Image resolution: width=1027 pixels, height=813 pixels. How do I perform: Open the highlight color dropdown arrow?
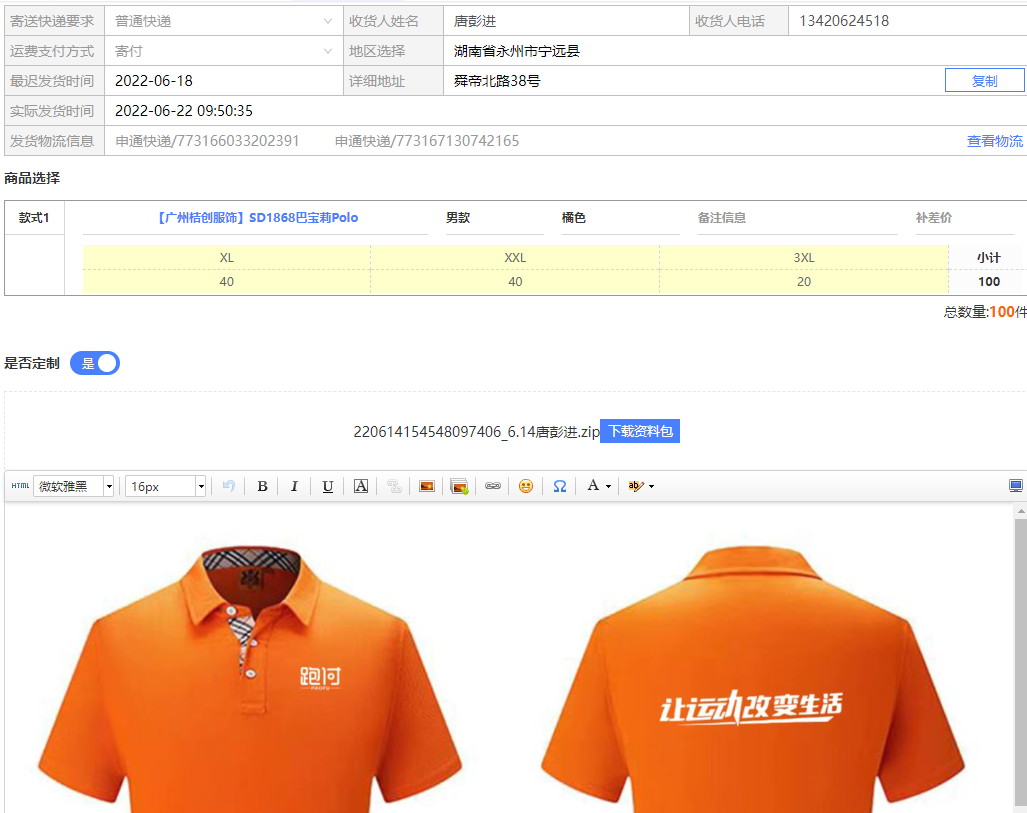(651, 487)
